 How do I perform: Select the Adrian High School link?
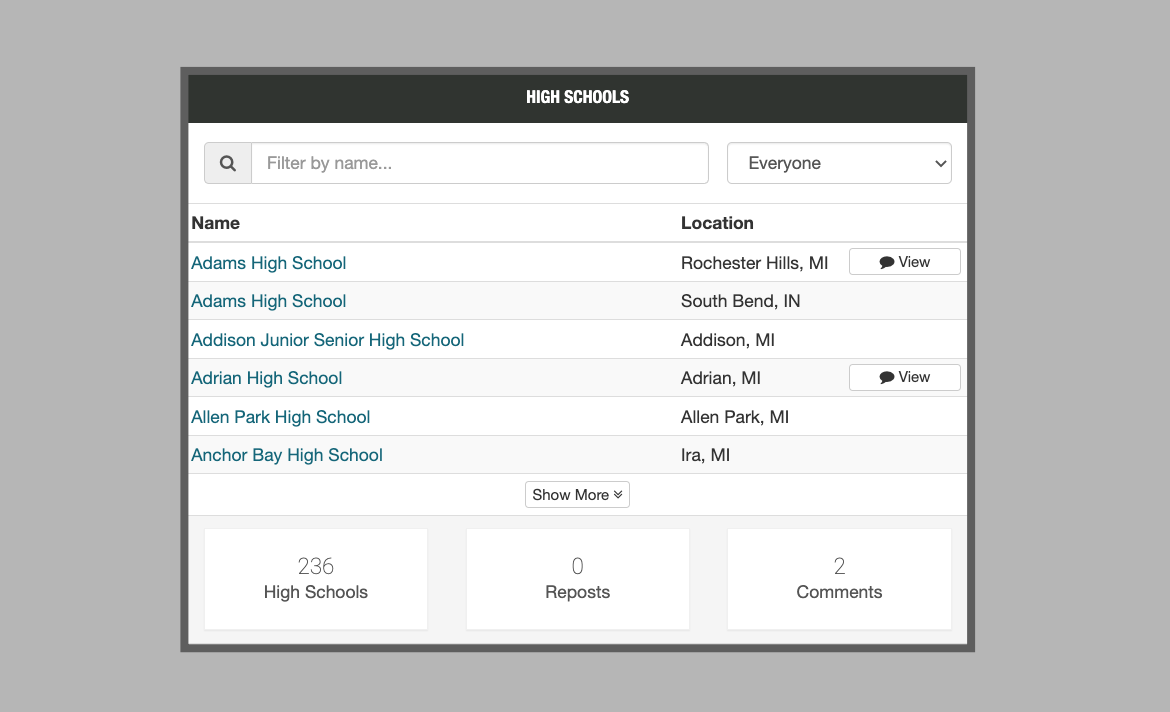[266, 378]
